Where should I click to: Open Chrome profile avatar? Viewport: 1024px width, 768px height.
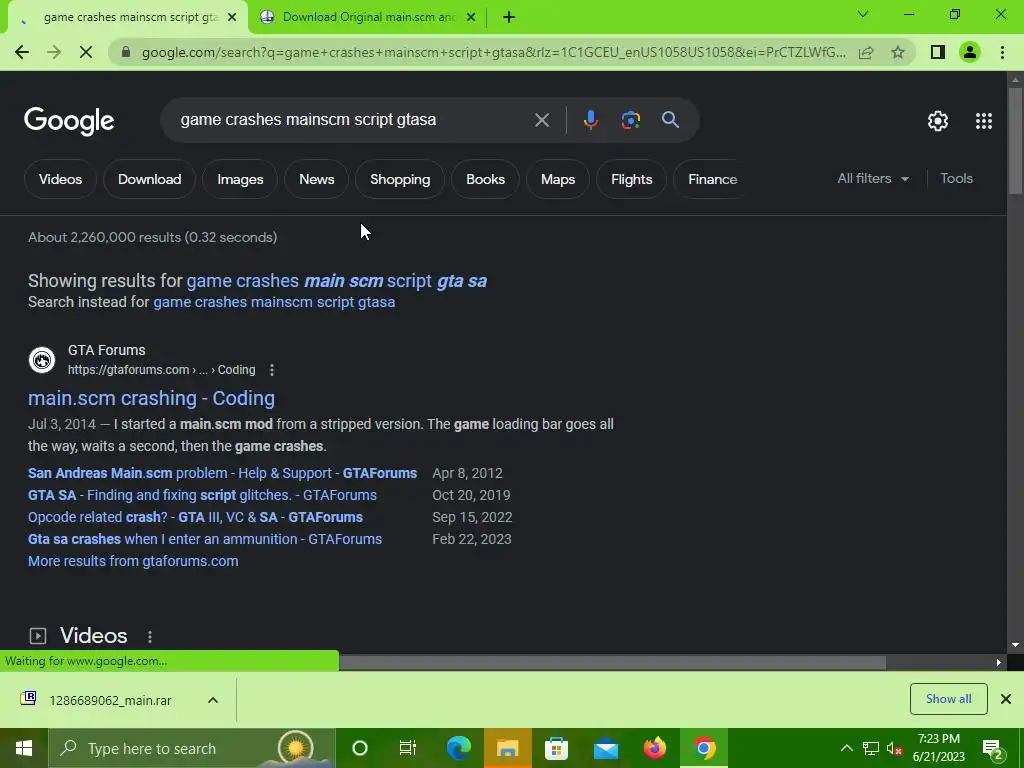coord(970,52)
